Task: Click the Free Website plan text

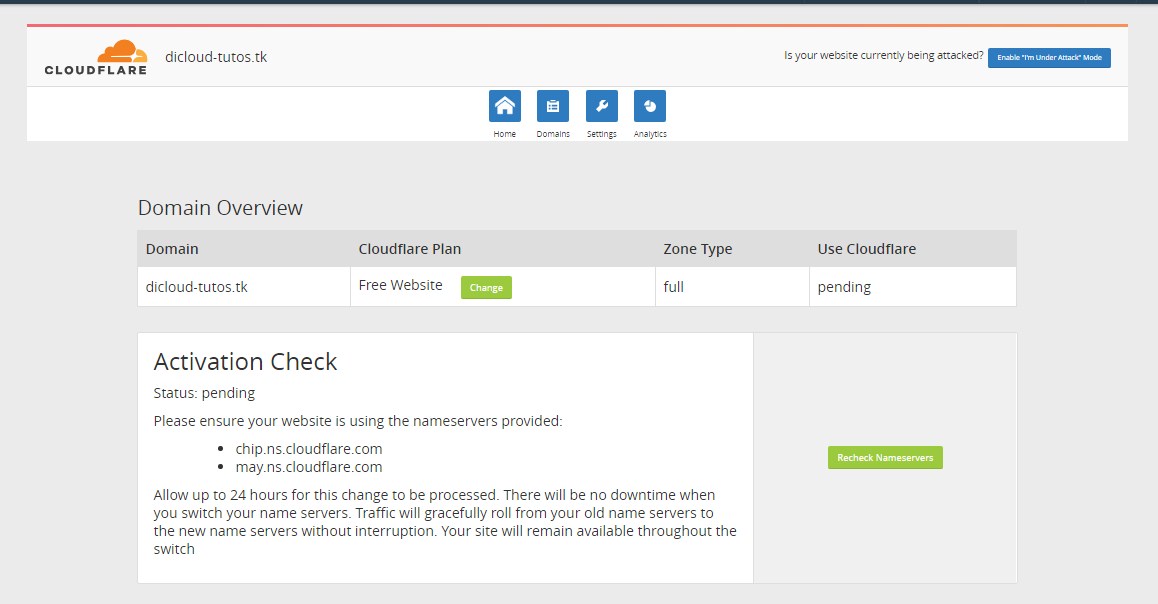Action: pyautogui.click(x=400, y=285)
